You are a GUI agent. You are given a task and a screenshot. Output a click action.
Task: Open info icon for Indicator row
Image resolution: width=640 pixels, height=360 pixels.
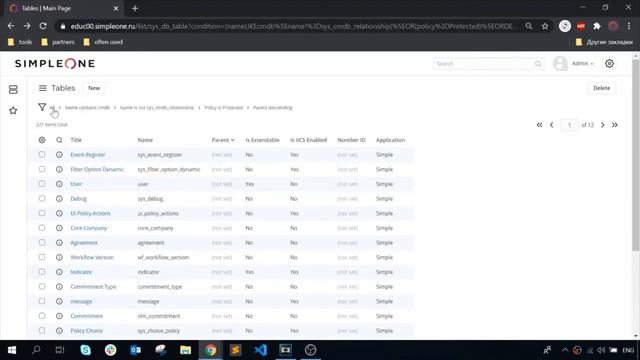tap(59, 272)
